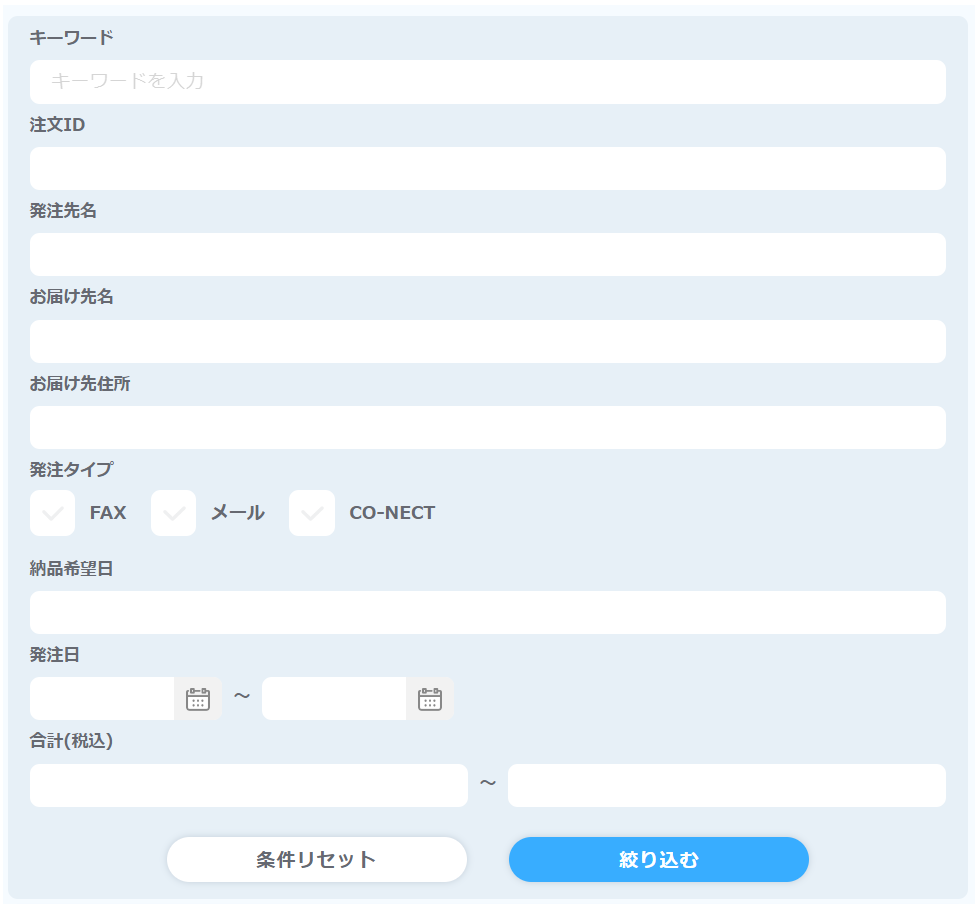Image resolution: width=975 pixels, height=910 pixels.
Task: Focus the お届け先住所 input field
Action: (x=488, y=427)
